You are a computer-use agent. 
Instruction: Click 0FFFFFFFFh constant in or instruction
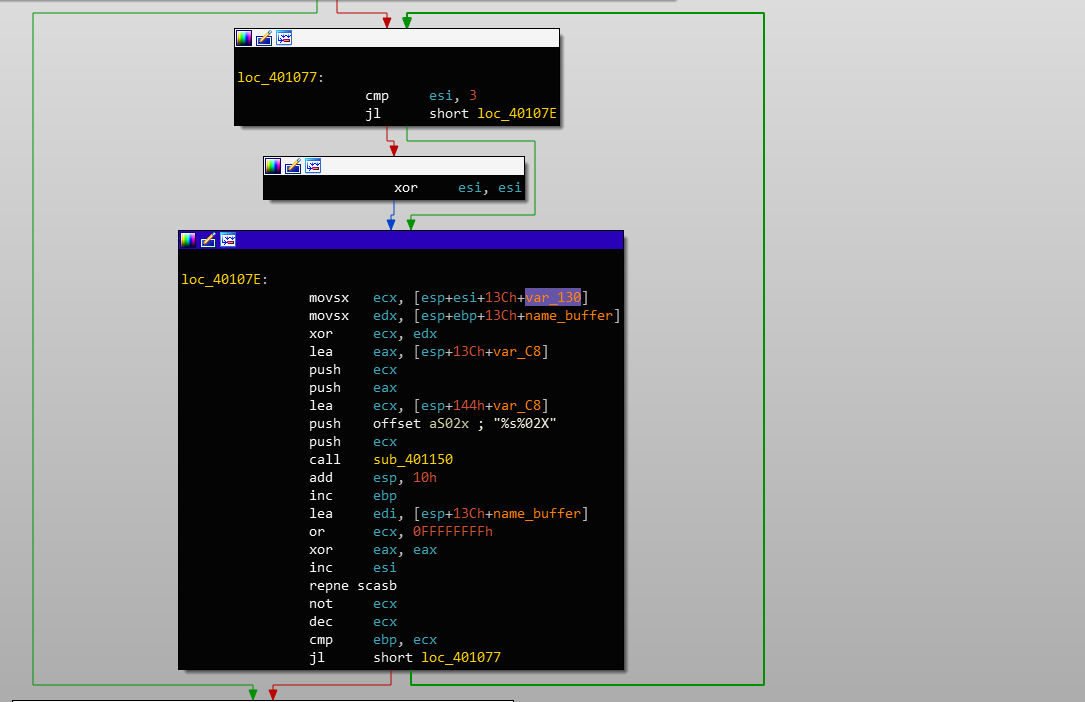(453, 531)
